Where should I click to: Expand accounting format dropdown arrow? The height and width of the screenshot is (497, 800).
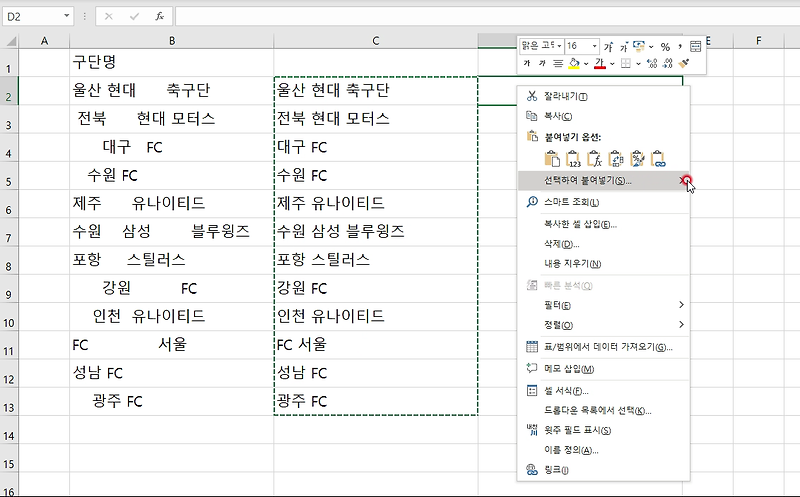click(x=652, y=47)
